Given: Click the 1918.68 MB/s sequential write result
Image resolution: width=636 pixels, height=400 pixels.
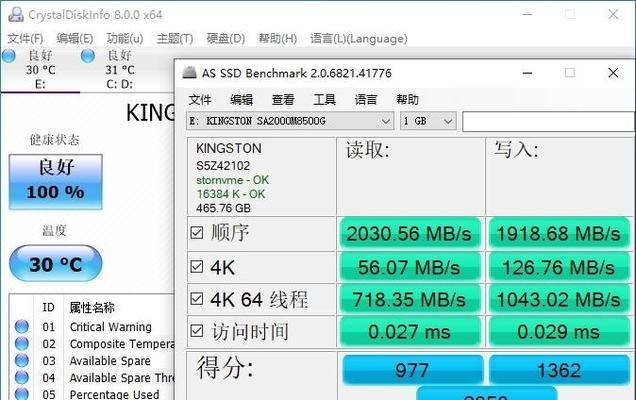Looking at the screenshot, I should pyautogui.click(x=559, y=233).
